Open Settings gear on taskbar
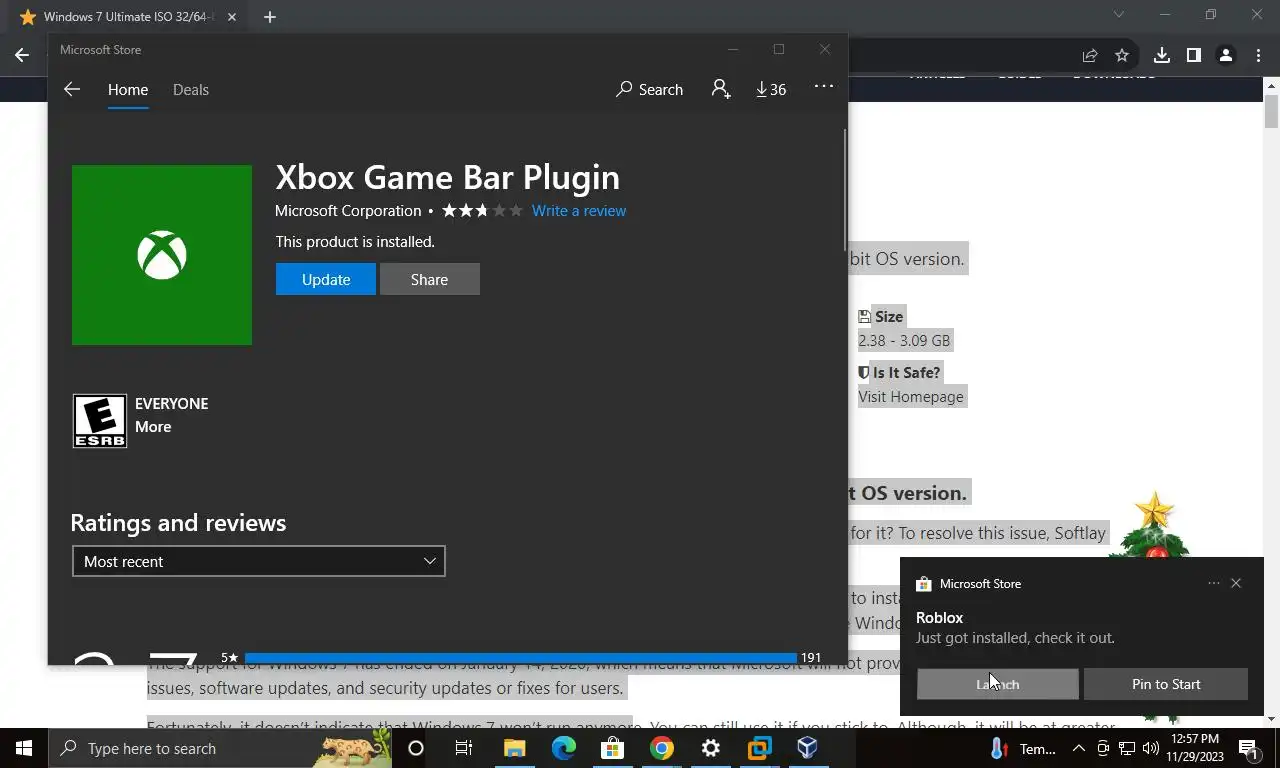 pyautogui.click(x=711, y=748)
